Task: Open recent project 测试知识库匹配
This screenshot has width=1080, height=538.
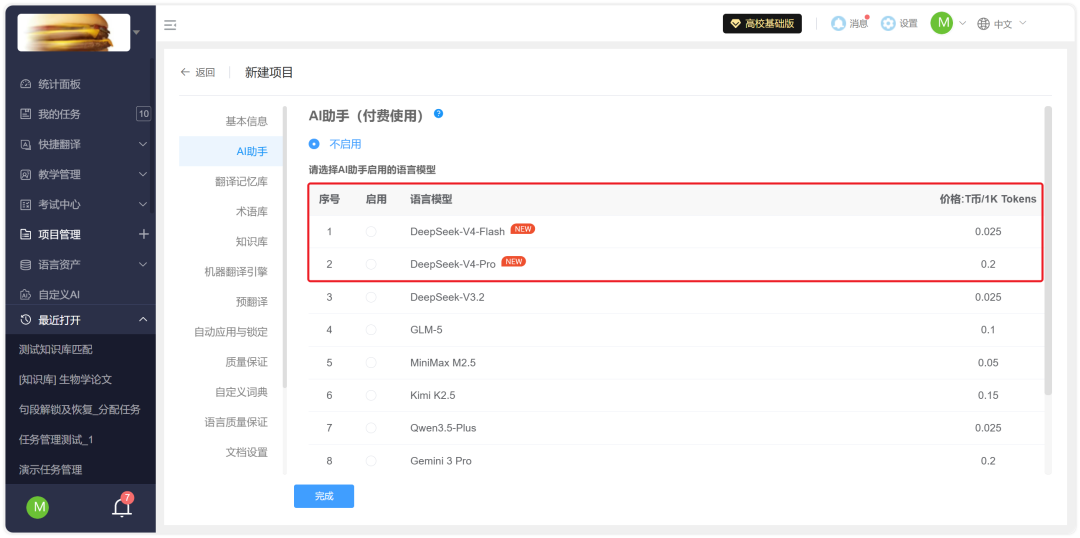Action: 56,349
